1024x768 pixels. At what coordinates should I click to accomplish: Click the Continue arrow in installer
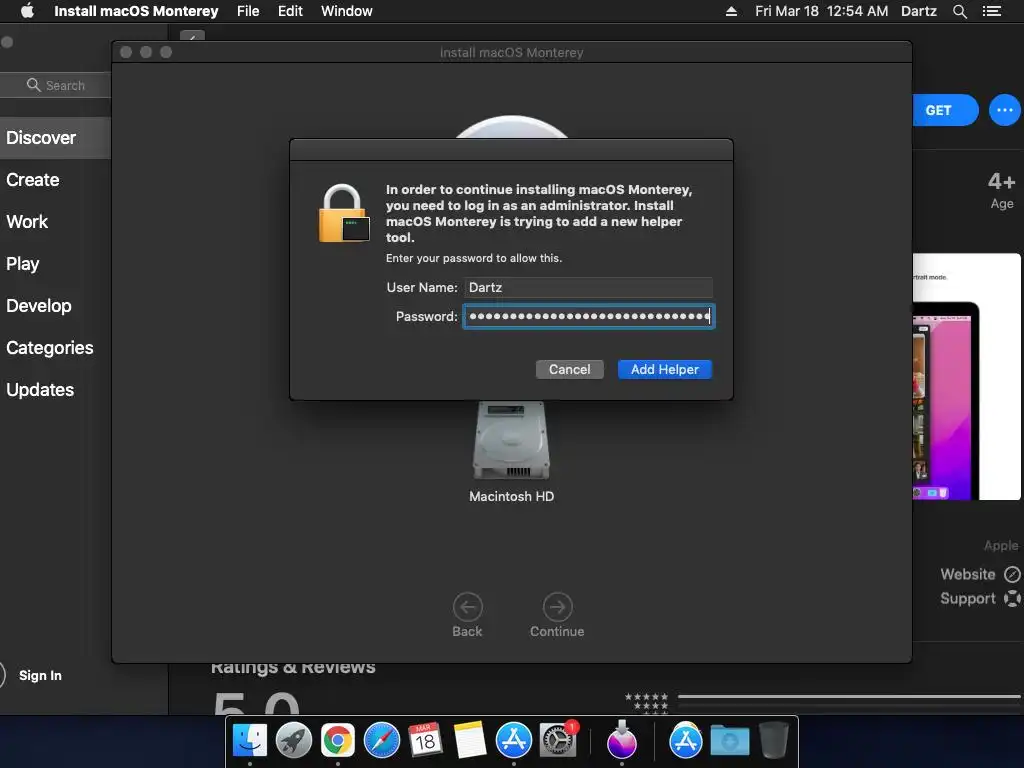(557, 607)
